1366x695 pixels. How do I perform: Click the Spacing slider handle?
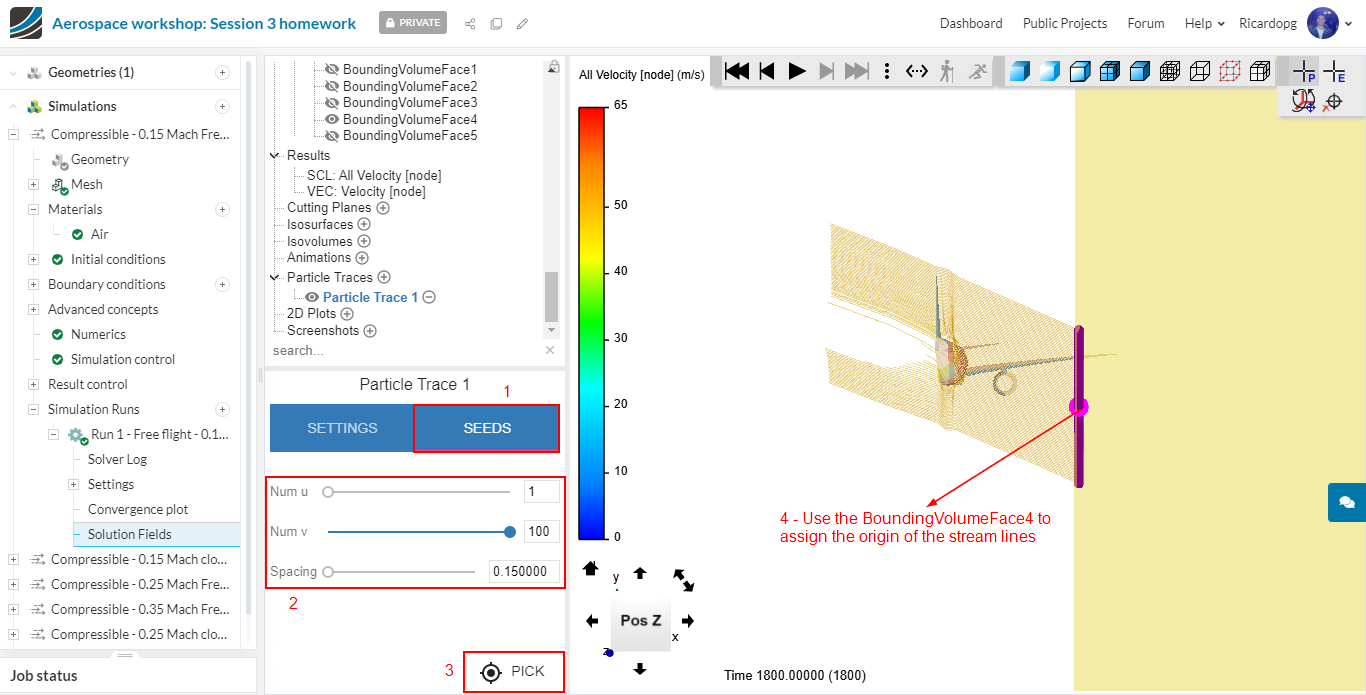tap(328, 572)
